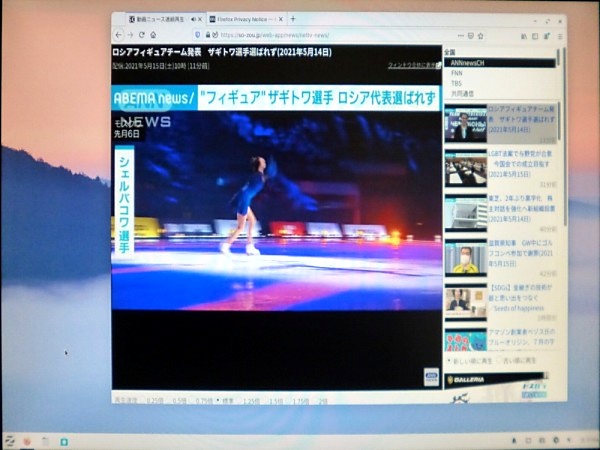Open the teal software app taskbar icon
This screenshot has width=600, height=450.
point(64,442)
